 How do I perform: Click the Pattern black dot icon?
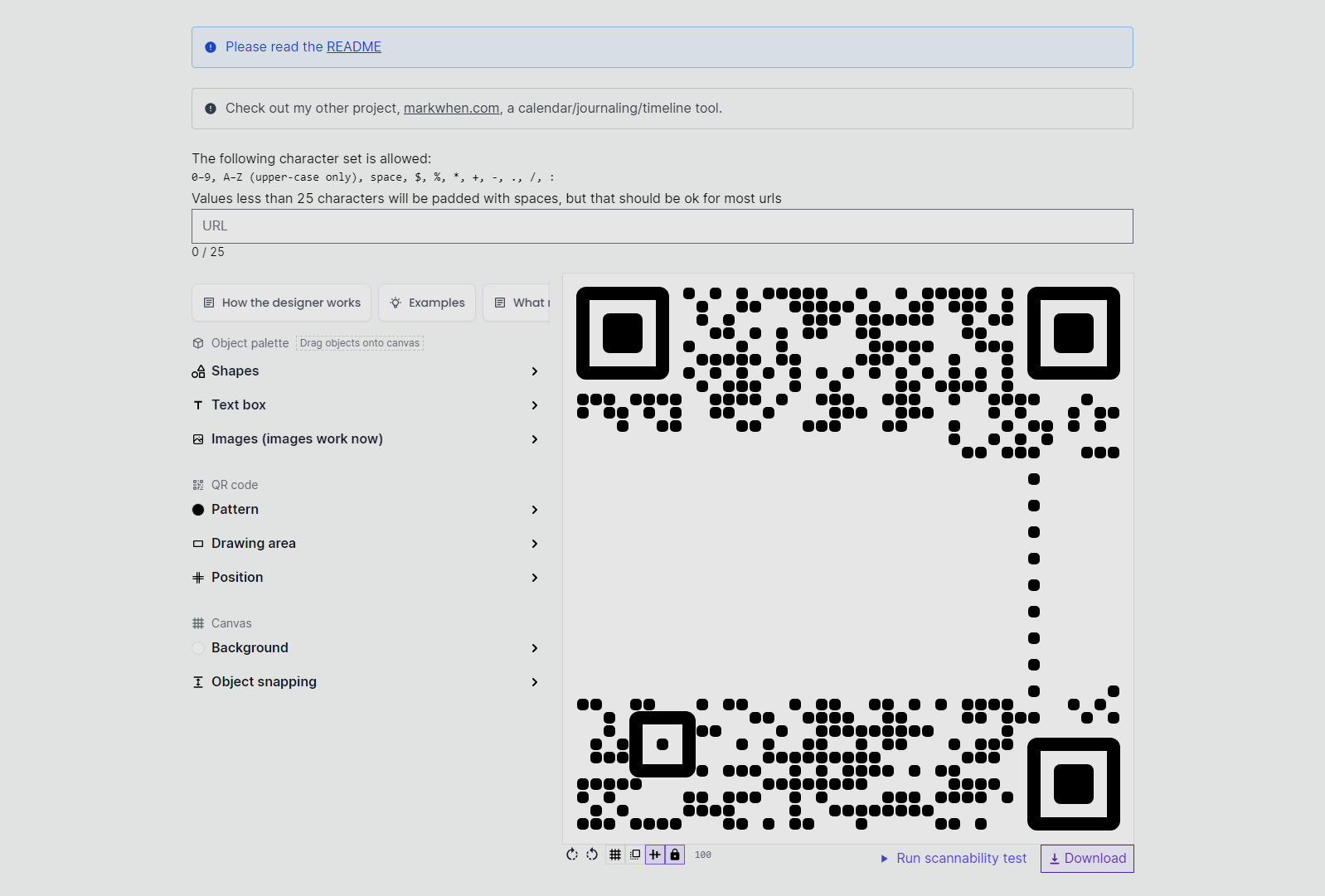point(198,510)
